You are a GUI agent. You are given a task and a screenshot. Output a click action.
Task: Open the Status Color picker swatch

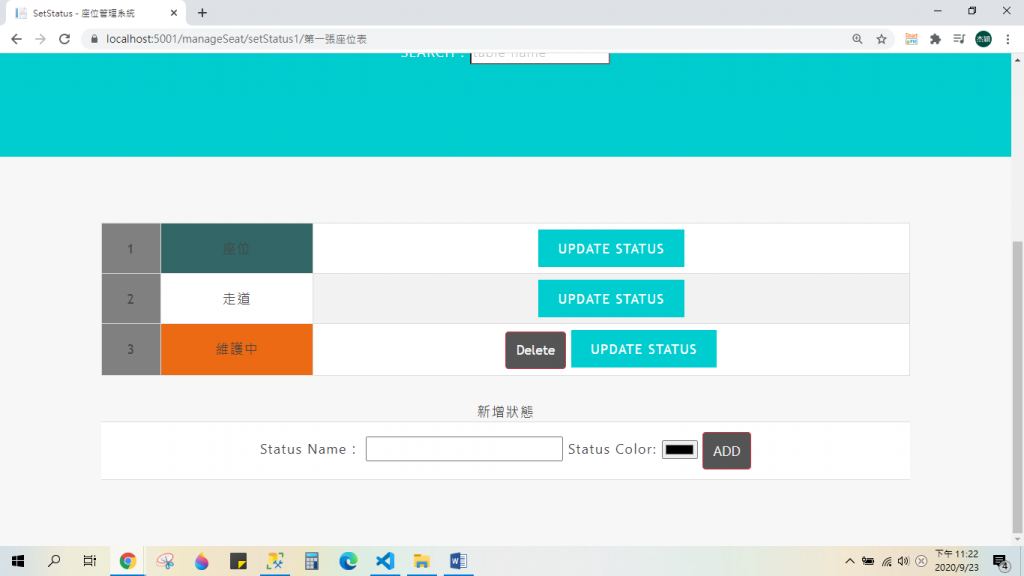[x=679, y=449]
